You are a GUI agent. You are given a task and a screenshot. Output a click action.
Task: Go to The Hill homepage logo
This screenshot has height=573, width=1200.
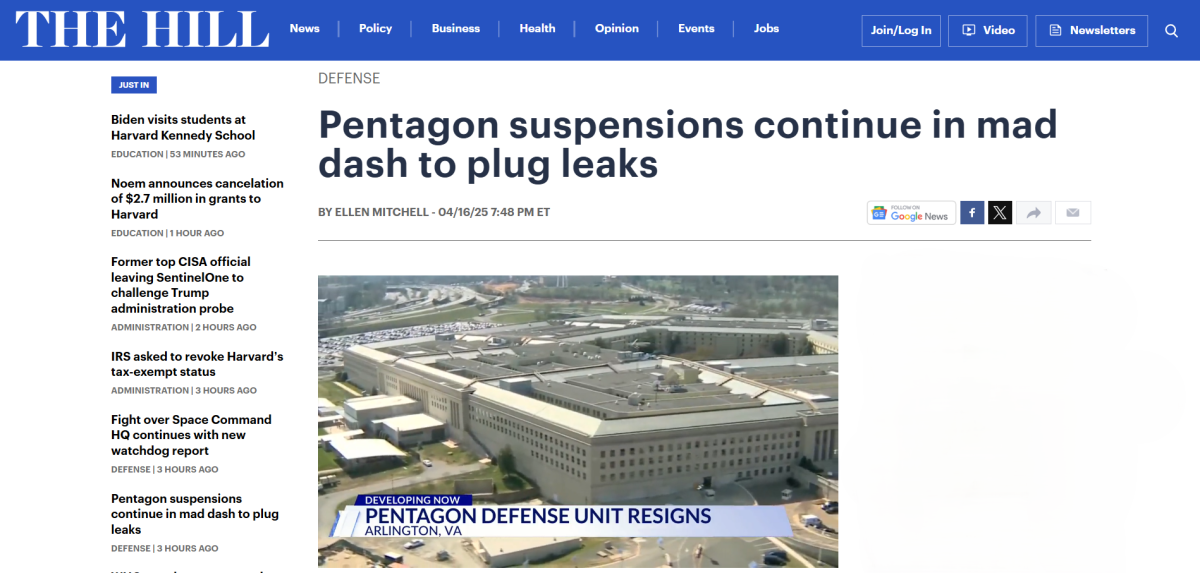tap(142, 30)
